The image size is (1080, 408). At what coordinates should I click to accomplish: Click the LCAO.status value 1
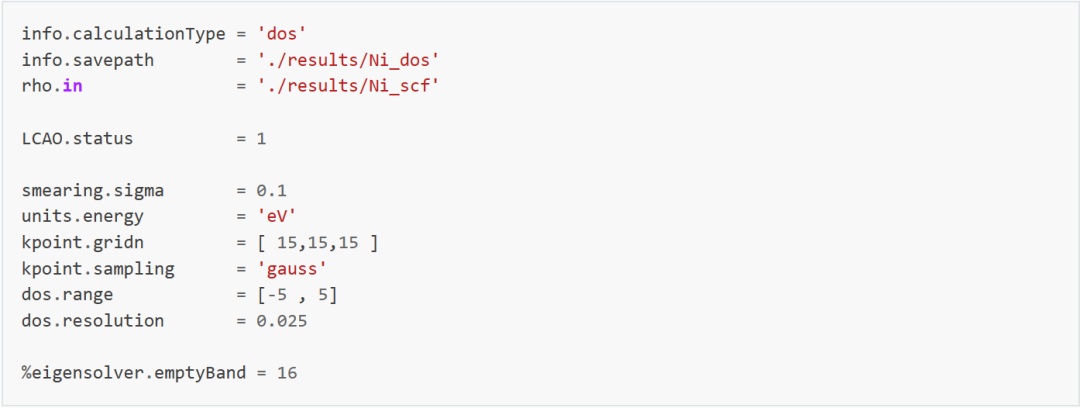[x=261, y=139]
